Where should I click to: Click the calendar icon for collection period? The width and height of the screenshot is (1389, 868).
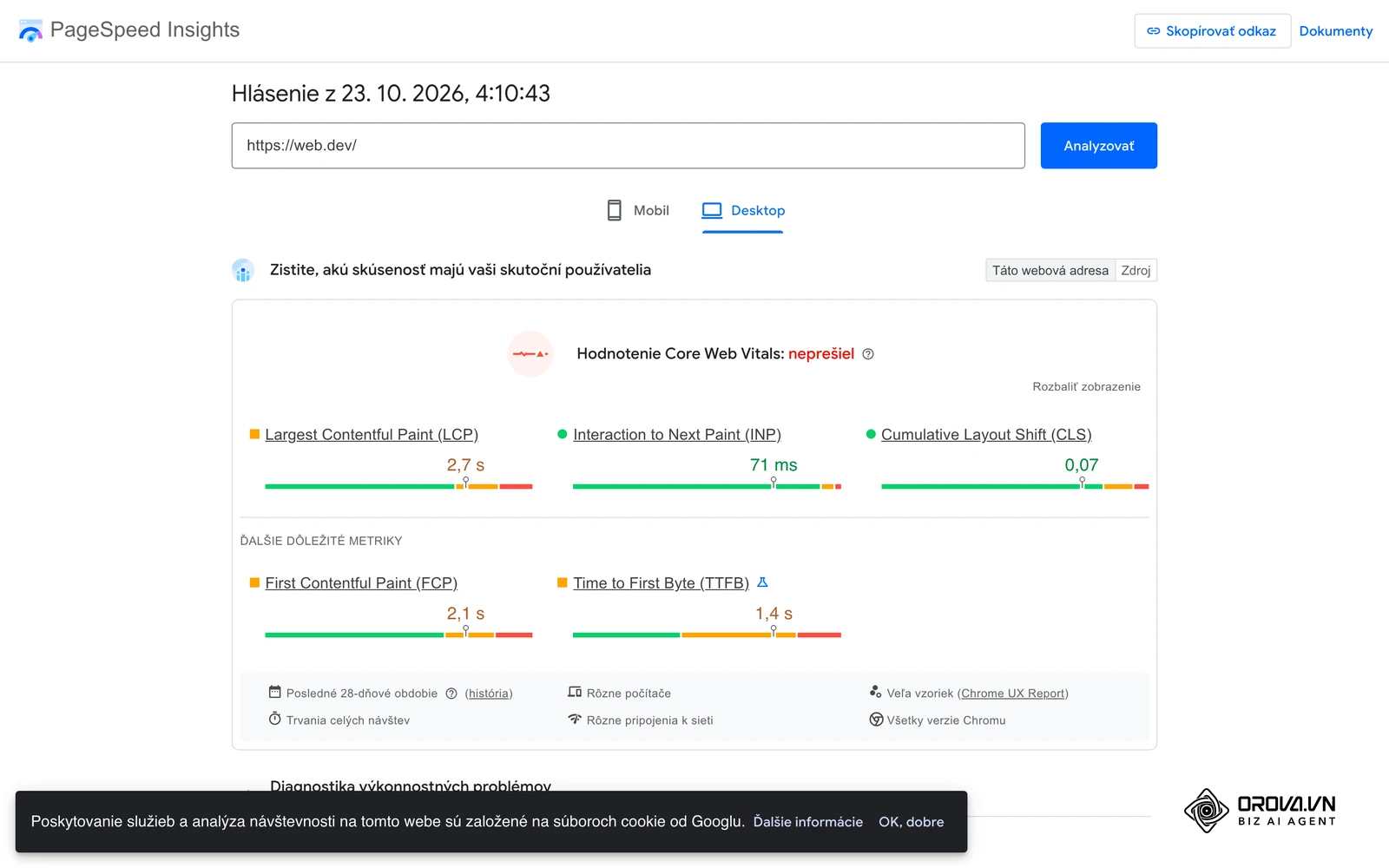coord(274,692)
